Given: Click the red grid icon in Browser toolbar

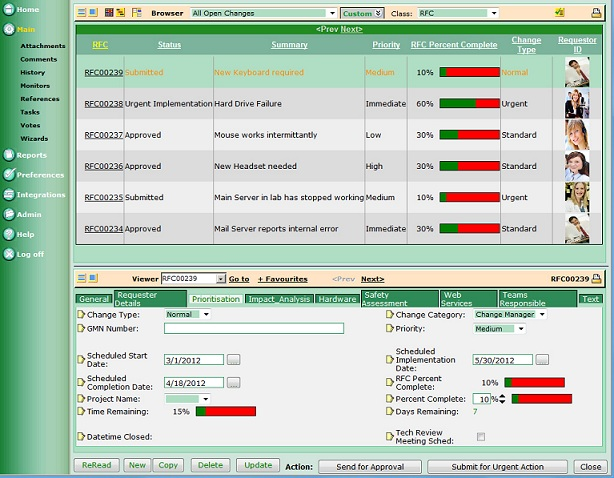Looking at the screenshot, I should tap(109, 13).
